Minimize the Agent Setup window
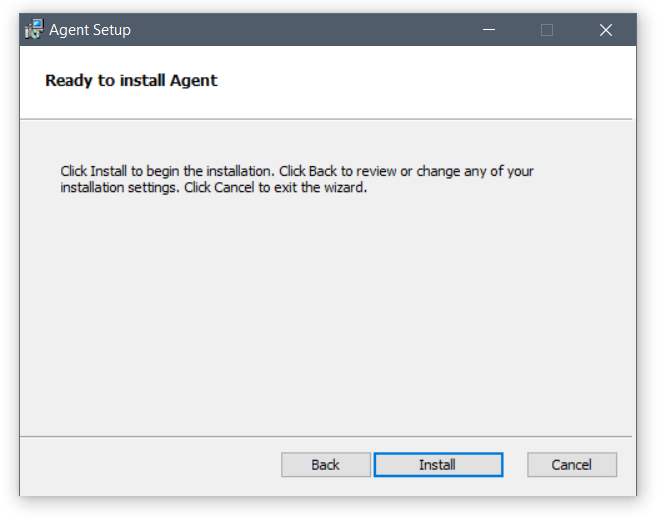 pos(489,30)
